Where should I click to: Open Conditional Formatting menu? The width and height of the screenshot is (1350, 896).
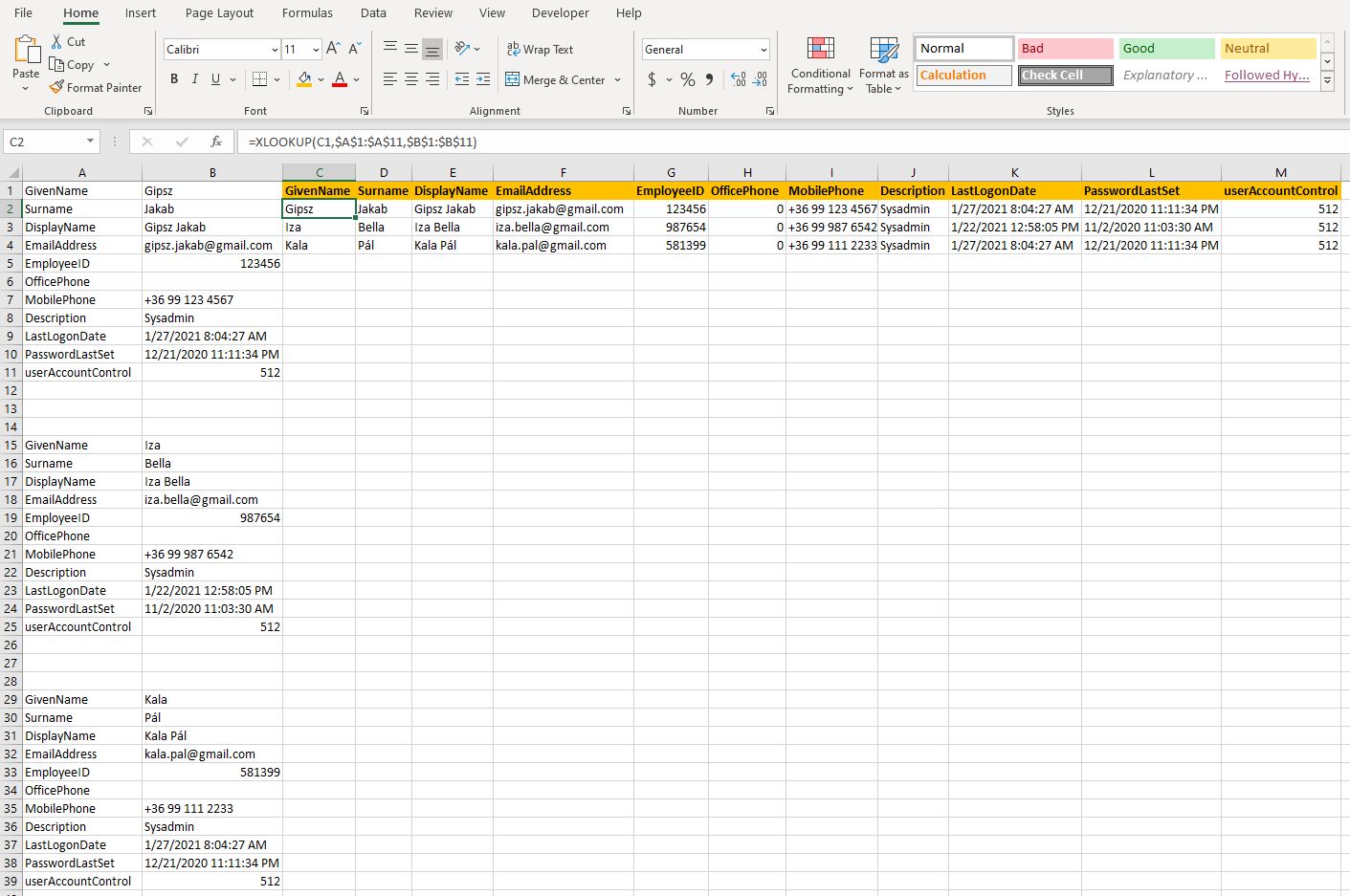820,66
